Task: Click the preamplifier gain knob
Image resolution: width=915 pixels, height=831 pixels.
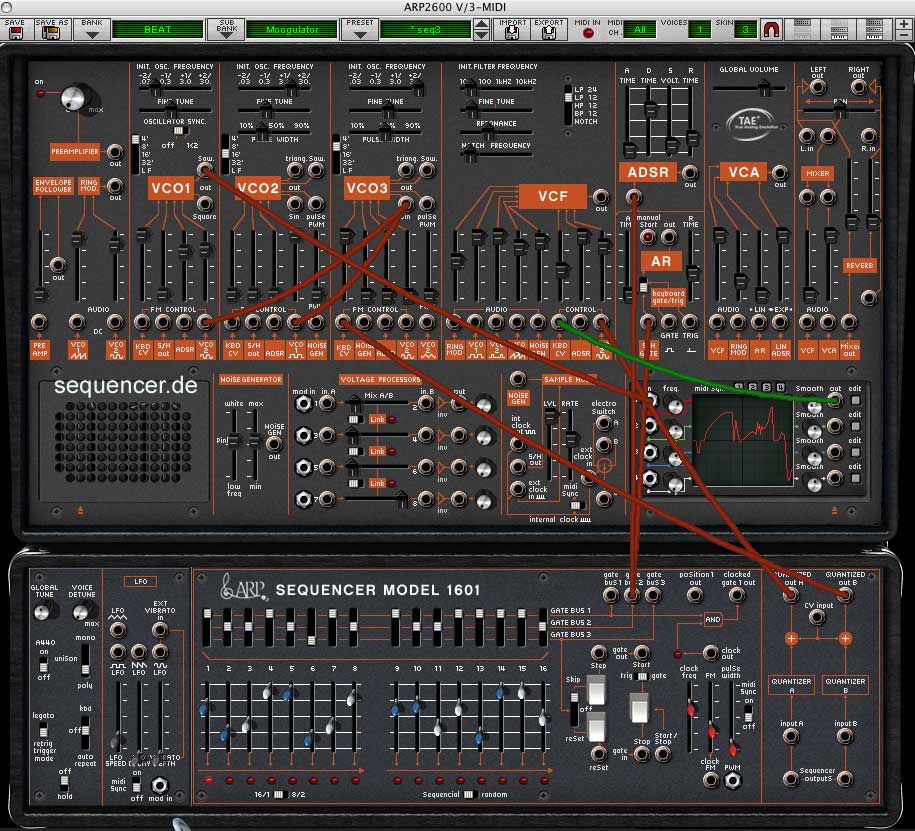Action: (x=74, y=98)
